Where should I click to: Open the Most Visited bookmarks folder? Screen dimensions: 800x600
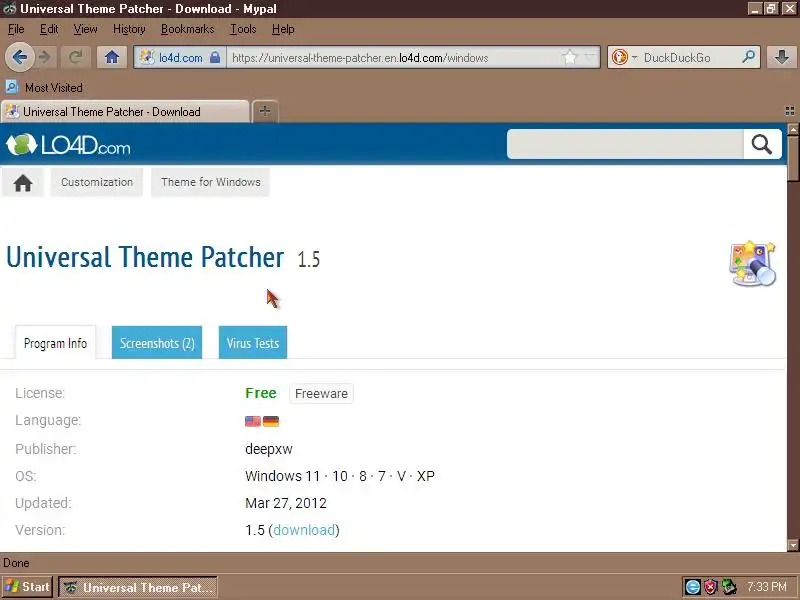click(x=44, y=88)
